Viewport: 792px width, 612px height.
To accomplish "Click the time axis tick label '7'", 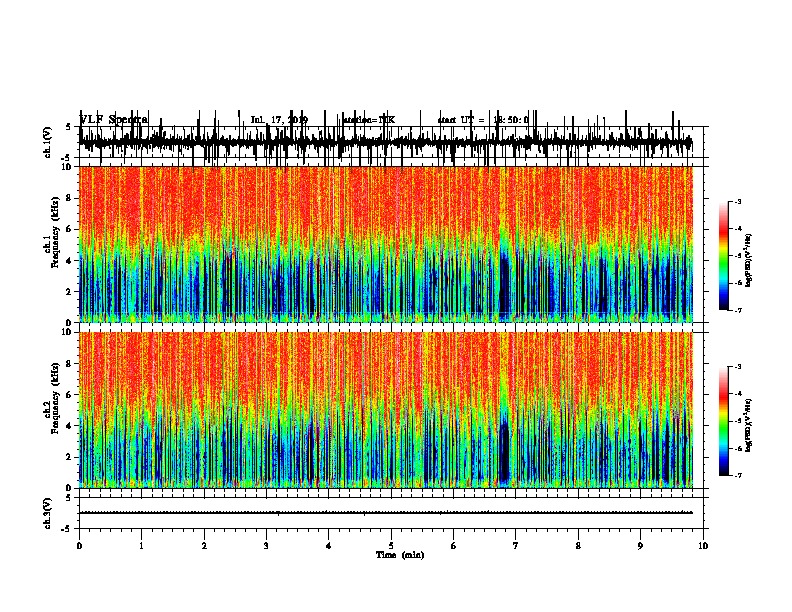I will [516, 545].
